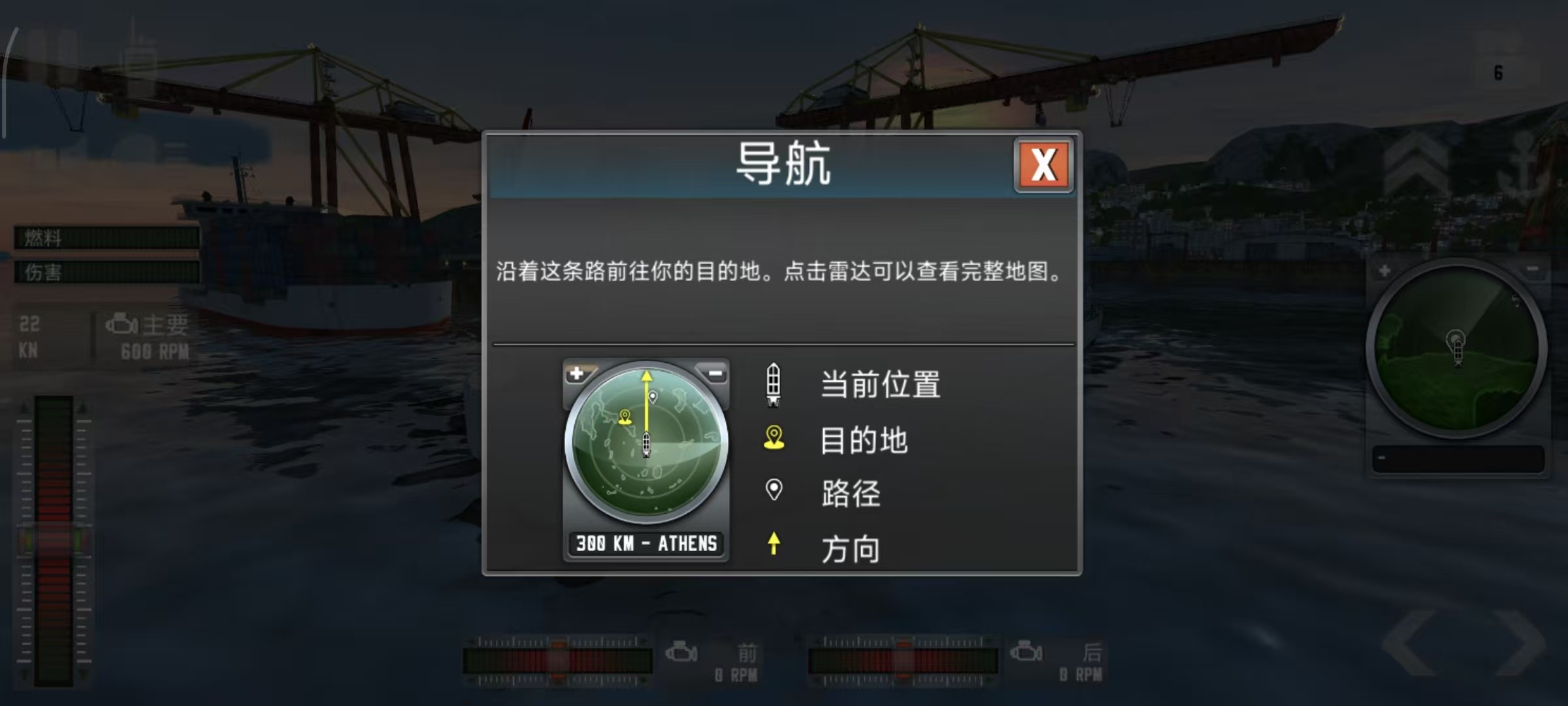Zoom out the dialog radar with minus
Viewport: 1568px width, 706px height.
(715, 373)
